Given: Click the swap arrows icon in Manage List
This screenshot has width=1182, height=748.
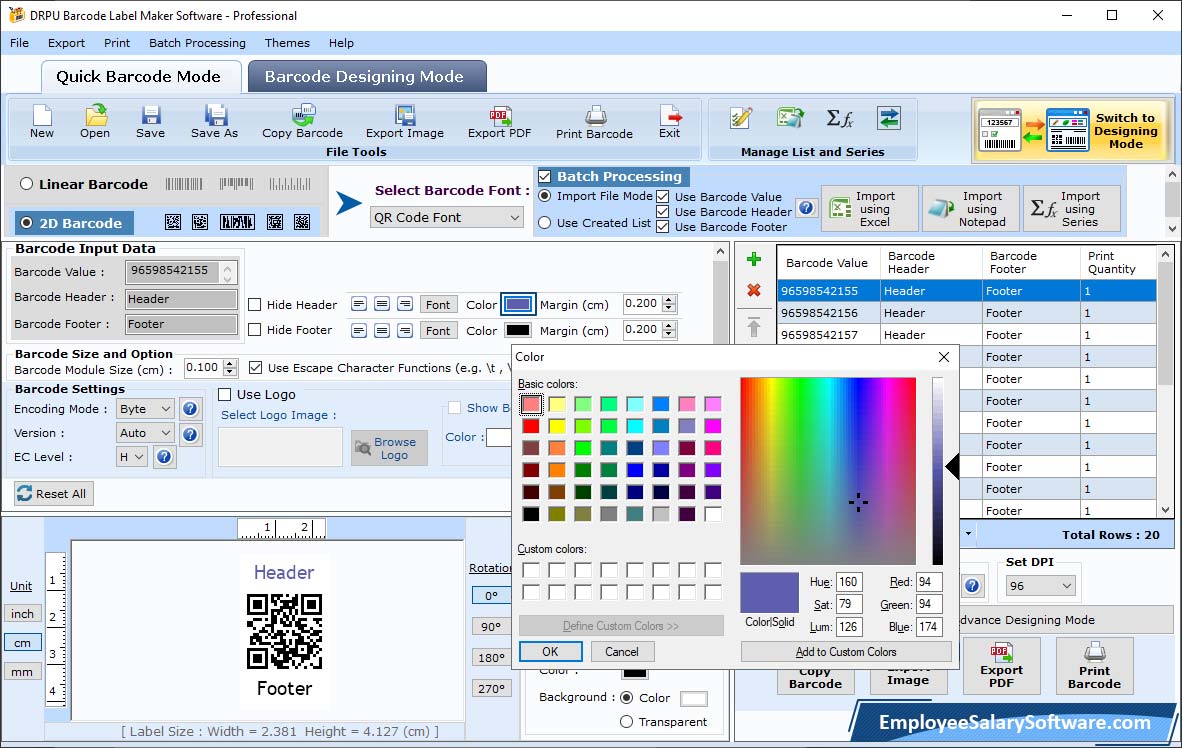Looking at the screenshot, I should click(889, 118).
